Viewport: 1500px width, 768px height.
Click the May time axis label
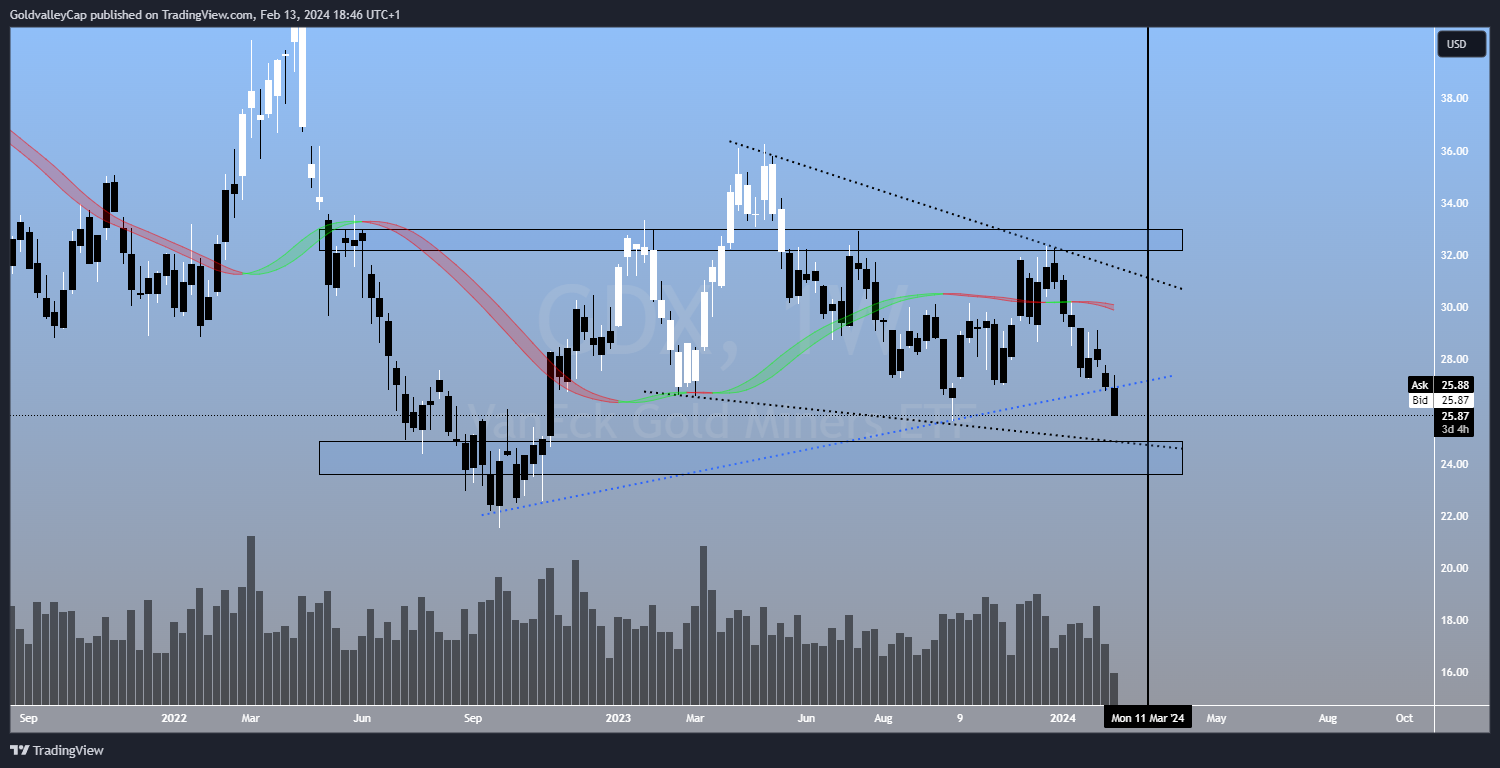click(x=1217, y=718)
